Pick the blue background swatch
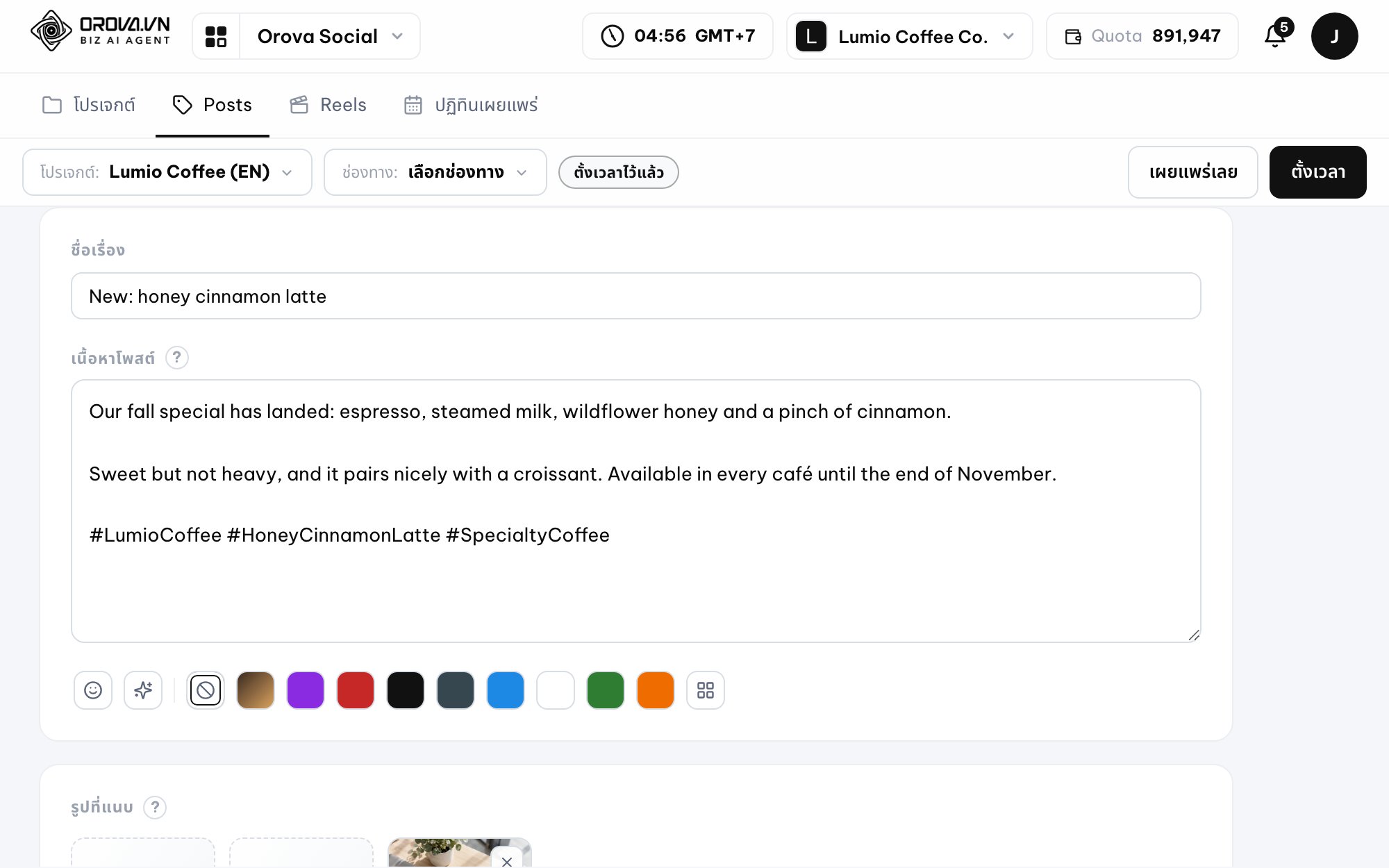 click(x=506, y=690)
